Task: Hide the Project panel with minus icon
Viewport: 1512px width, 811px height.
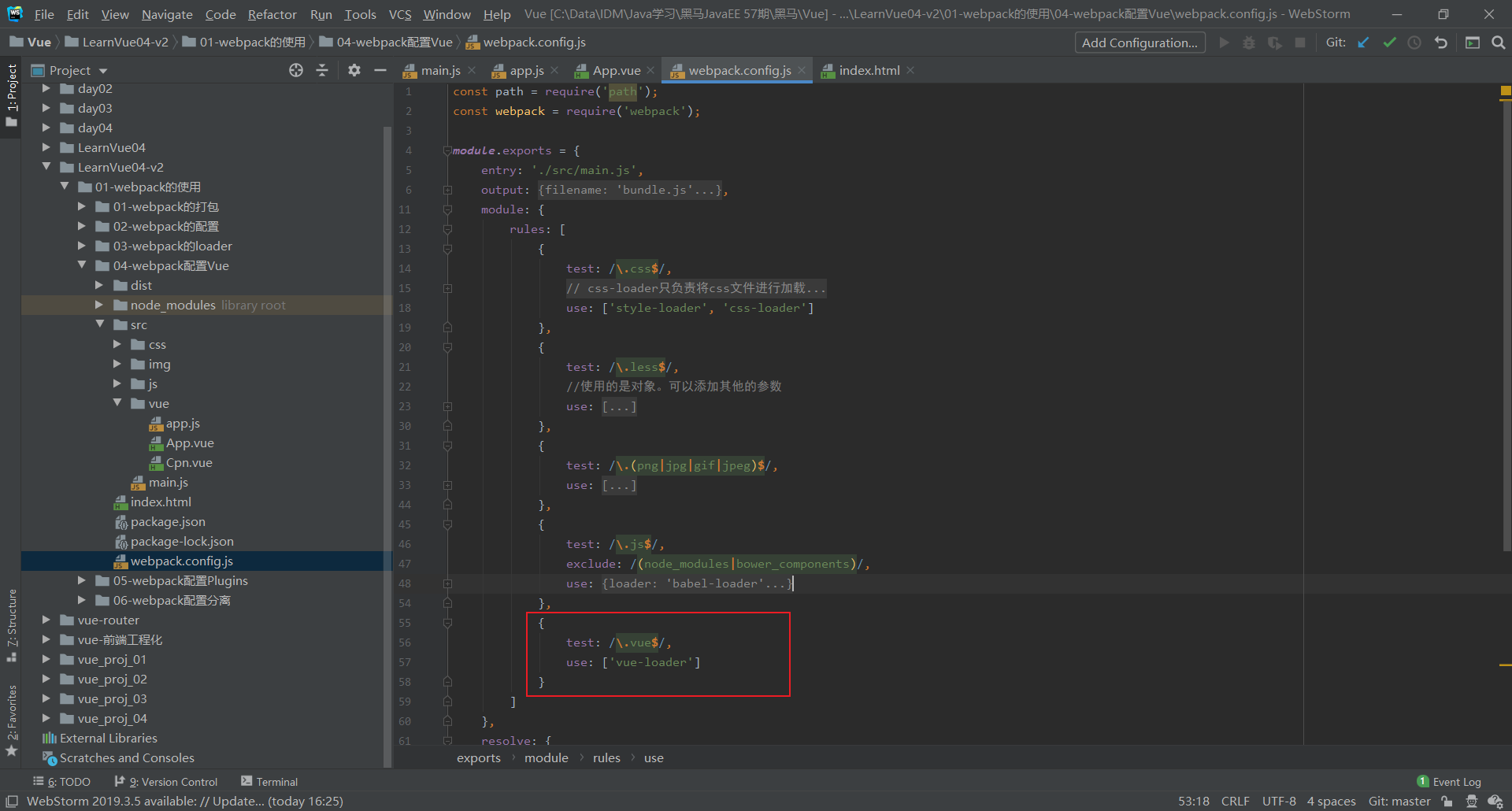Action: [x=380, y=70]
